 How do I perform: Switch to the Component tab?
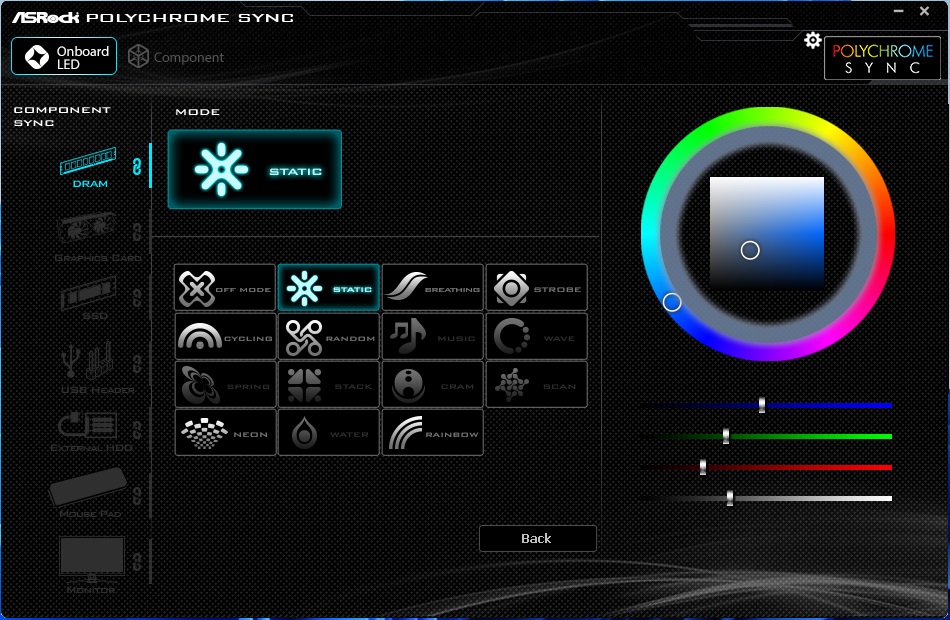(x=177, y=57)
